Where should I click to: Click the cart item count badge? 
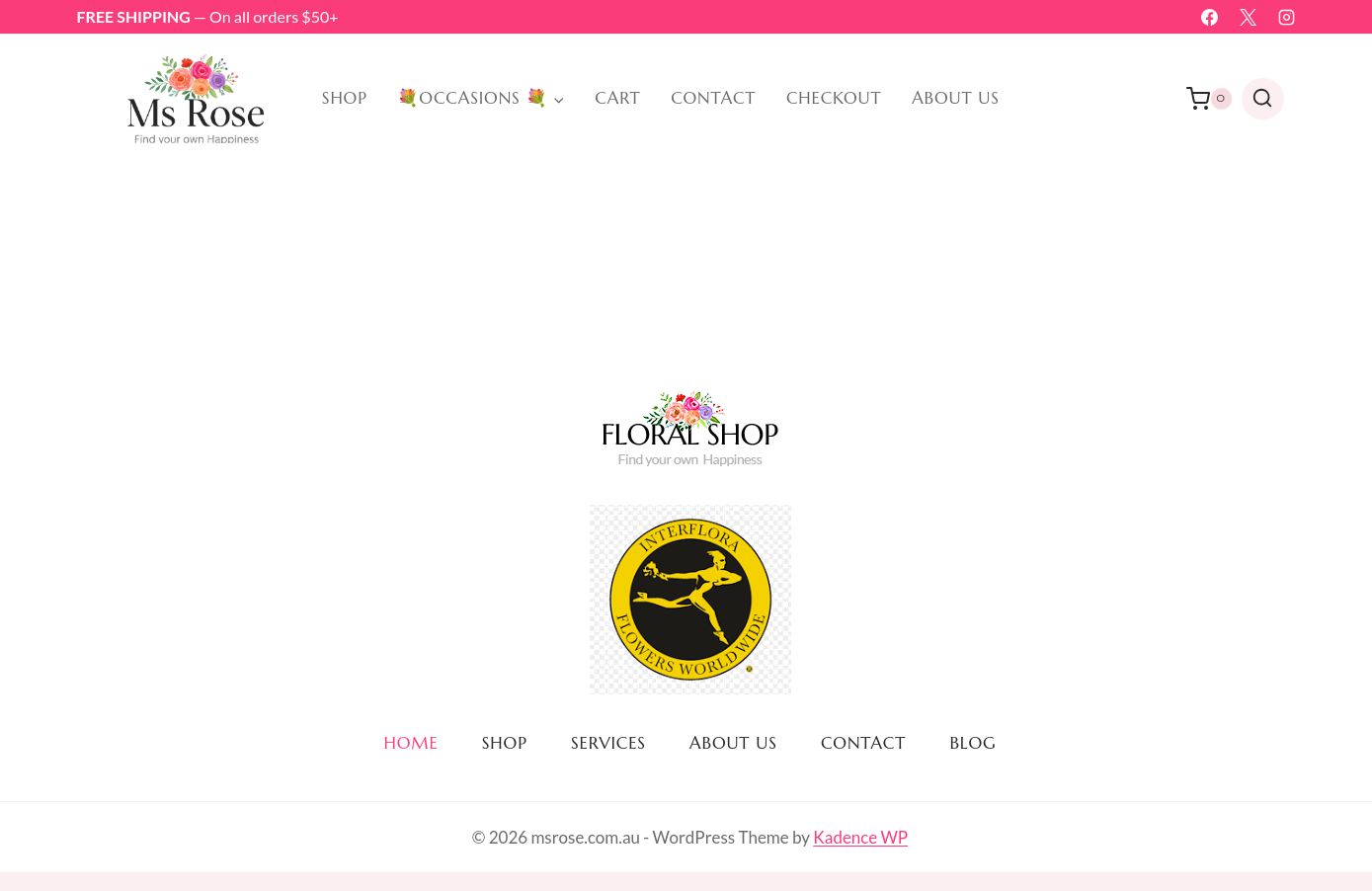[x=1221, y=98]
